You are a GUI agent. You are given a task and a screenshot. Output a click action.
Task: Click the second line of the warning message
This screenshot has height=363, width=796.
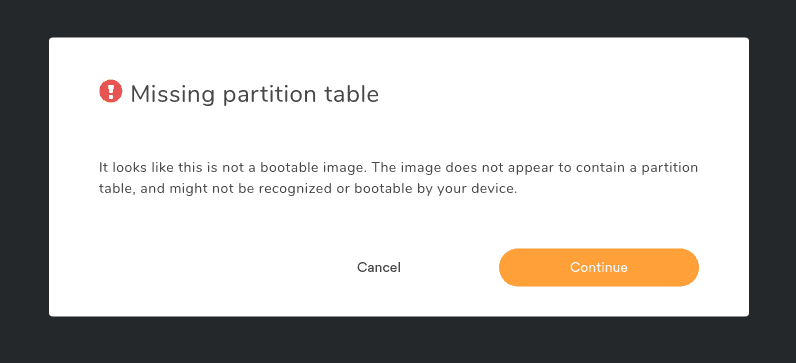(x=308, y=189)
